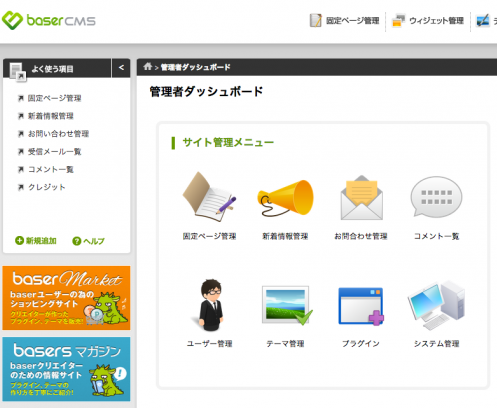Open ウィジェット管理 in top toolbar
This screenshot has width=497, height=408.
coord(436,21)
